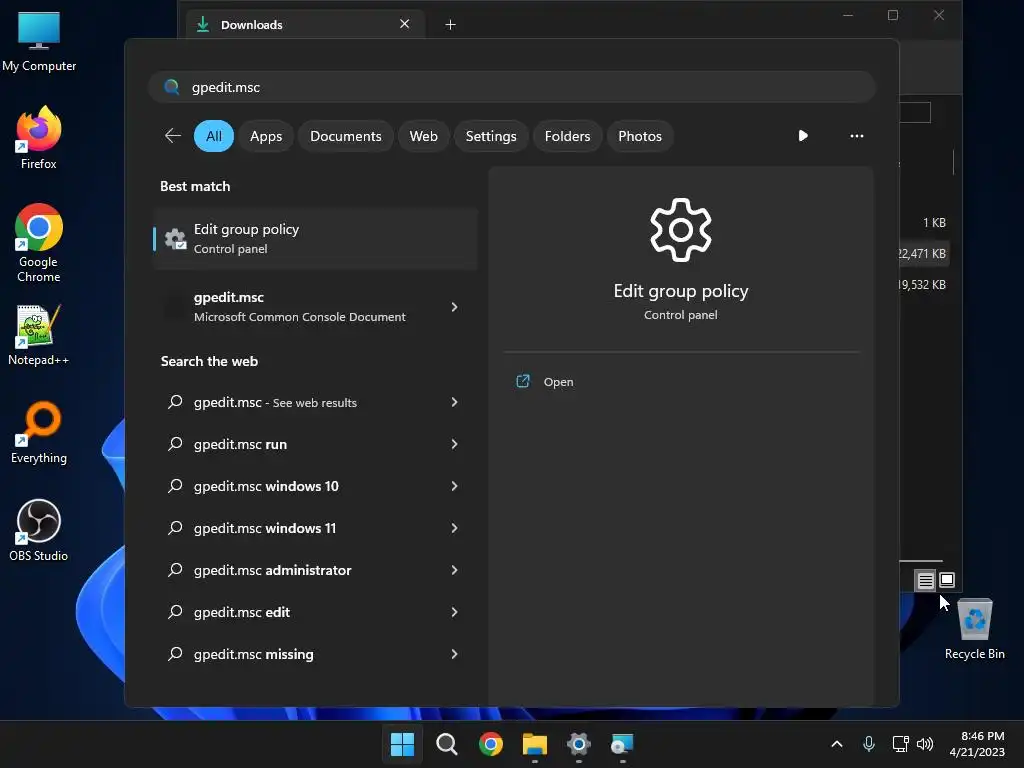Switch Explorer to details view icon
Screen dimensions: 1024x768
coord(925,580)
